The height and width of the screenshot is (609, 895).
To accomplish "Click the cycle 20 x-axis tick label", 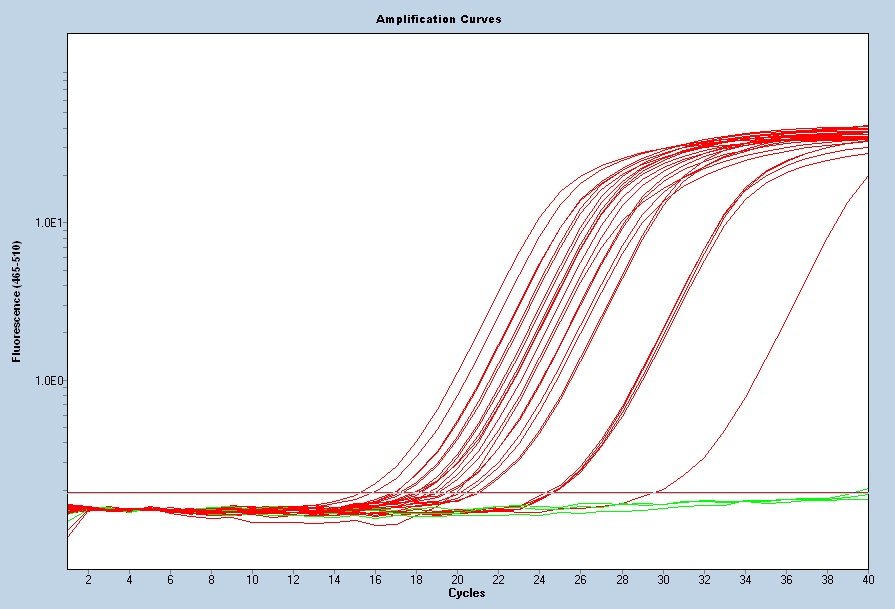I will (457, 579).
